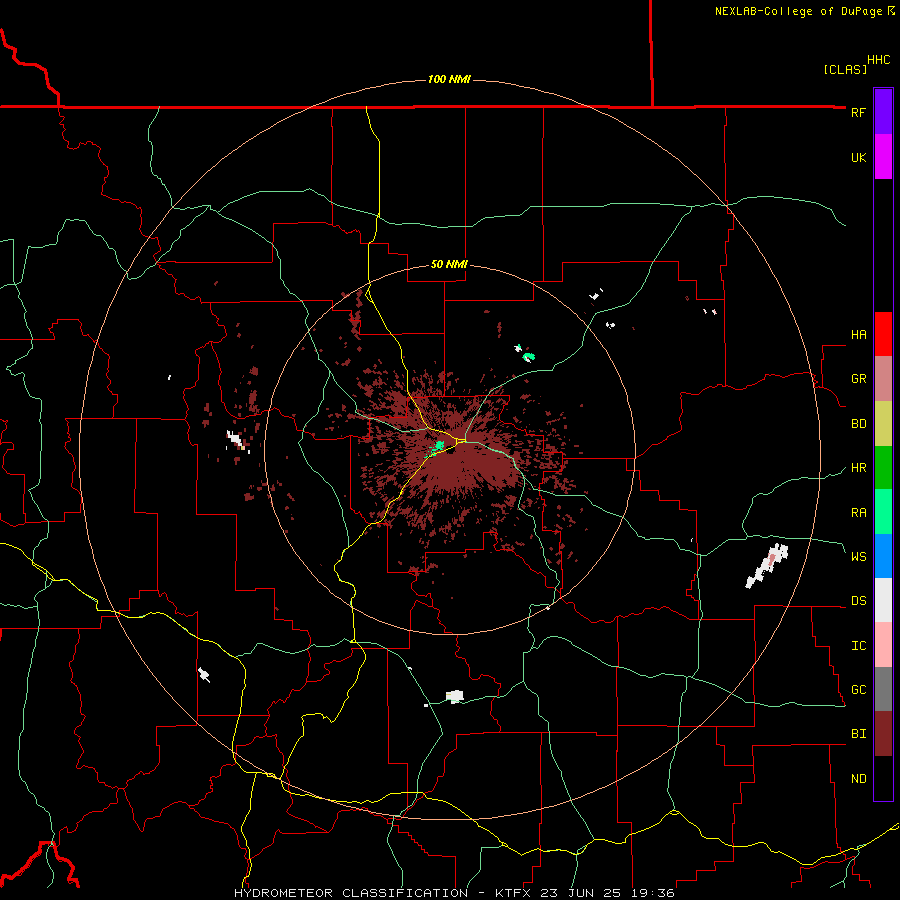This screenshot has width=900, height=900.
Task: Click the BI legend label
Action: coord(858,734)
